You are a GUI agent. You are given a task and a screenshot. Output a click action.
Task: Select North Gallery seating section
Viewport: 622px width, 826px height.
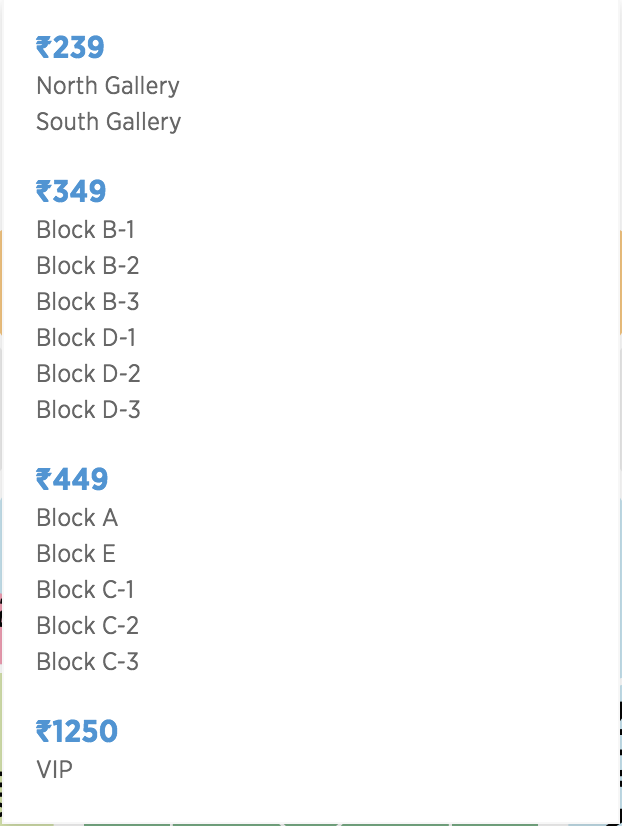(x=108, y=86)
